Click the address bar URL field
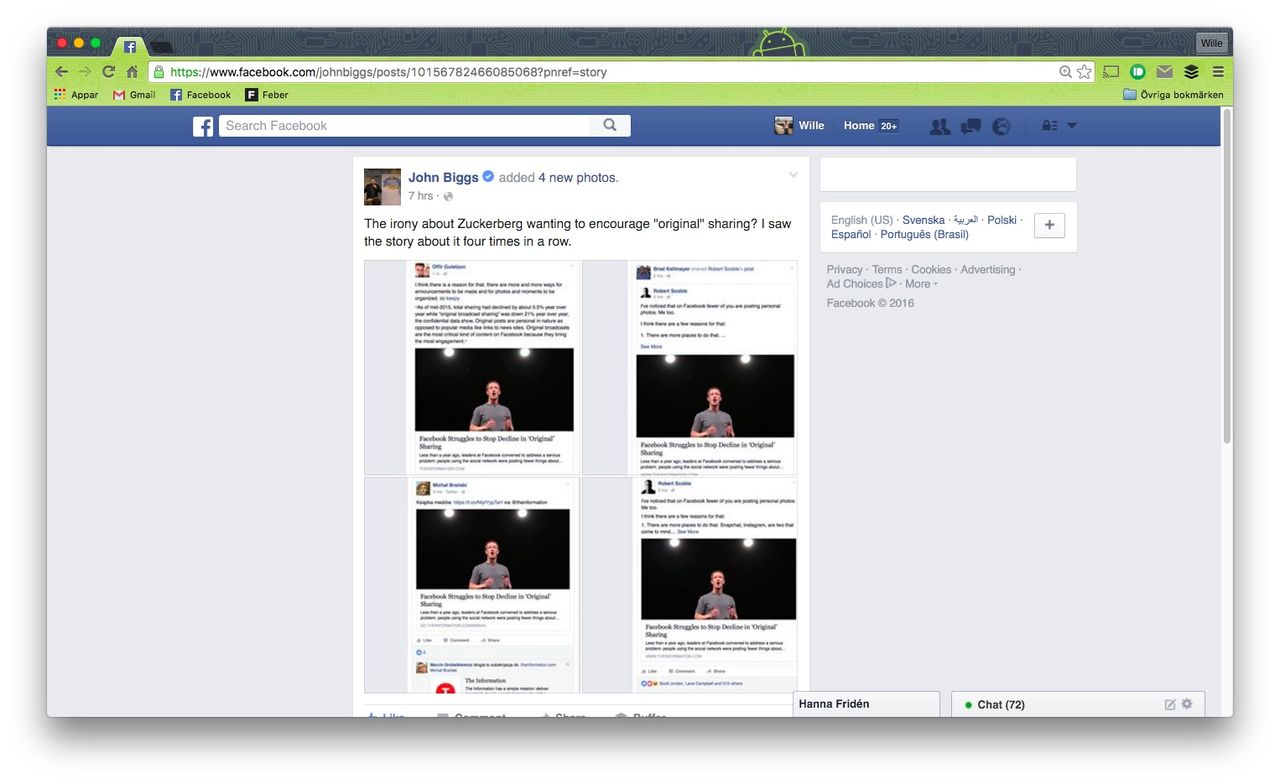Image resolution: width=1280 pixels, height=784 pixels. pyautogui.click(x=610, y=72)
